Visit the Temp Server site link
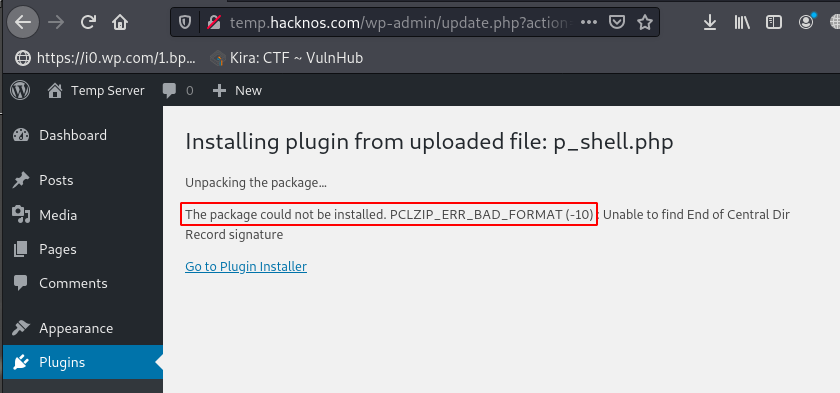The image size is (840, 393). click(x=96, y=90)
